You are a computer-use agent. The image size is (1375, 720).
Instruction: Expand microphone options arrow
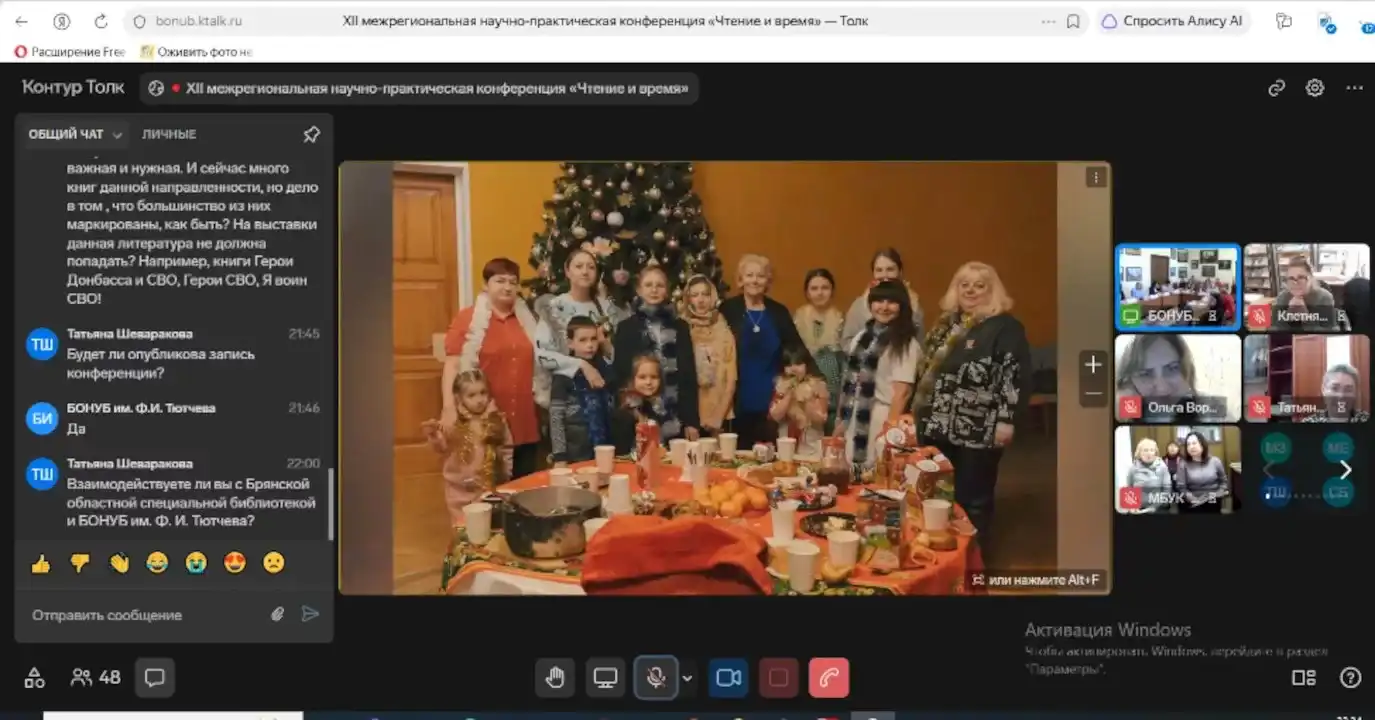click(x=687, y=678)
